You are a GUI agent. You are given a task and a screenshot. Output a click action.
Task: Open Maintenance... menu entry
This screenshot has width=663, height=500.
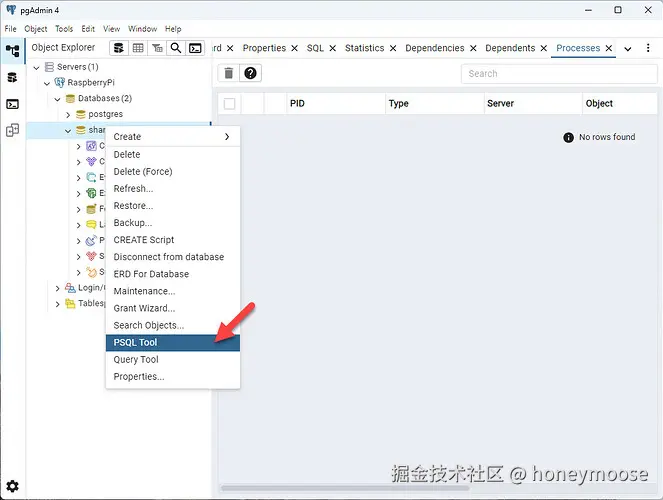click(x=173, y=291)
